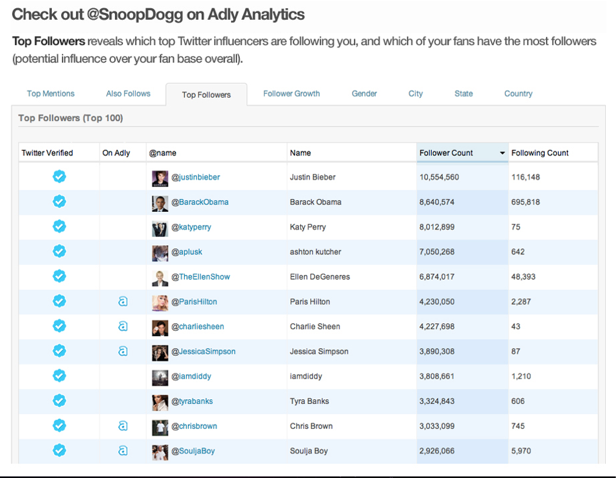Click the On Adly icon for Chris Brown
Image resolution: width=616 pixels, height=478 pixels.
tap(123, 425)
